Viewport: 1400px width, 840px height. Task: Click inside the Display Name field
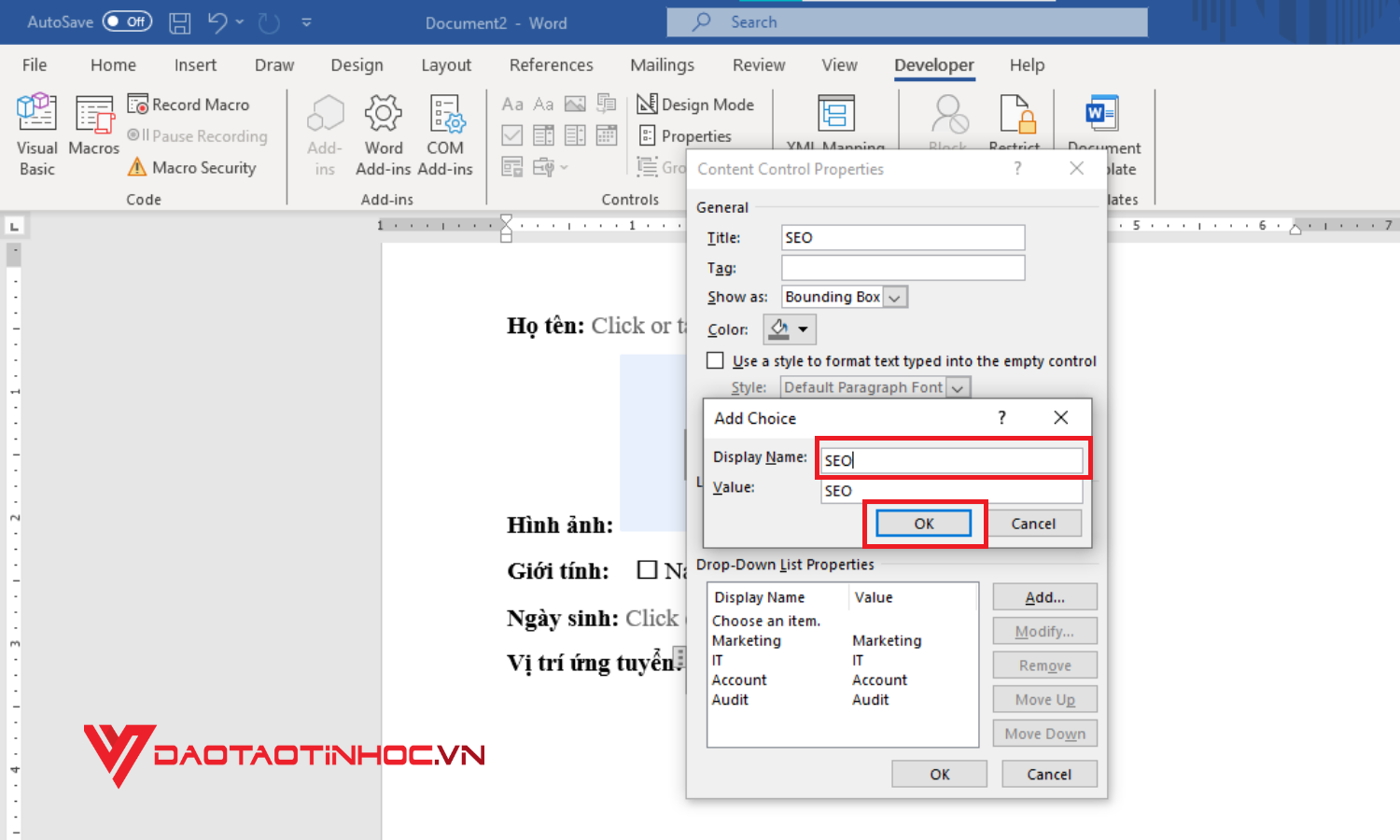coord(952,459)
